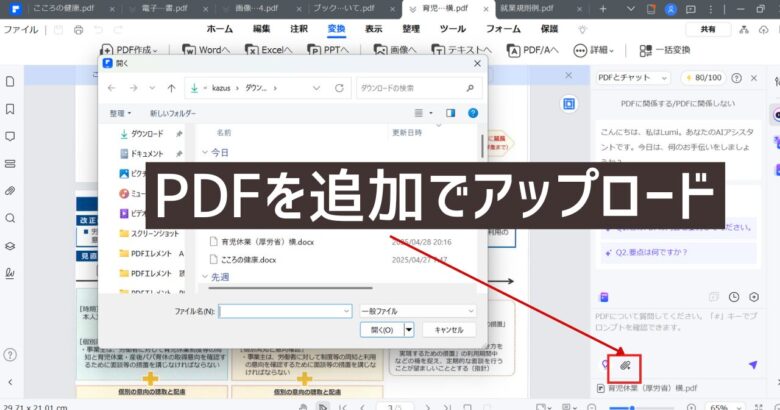Open the 整理 dropdown in file dialog
The height and width of the screenshot is (410, 780).
click(120, 113)
